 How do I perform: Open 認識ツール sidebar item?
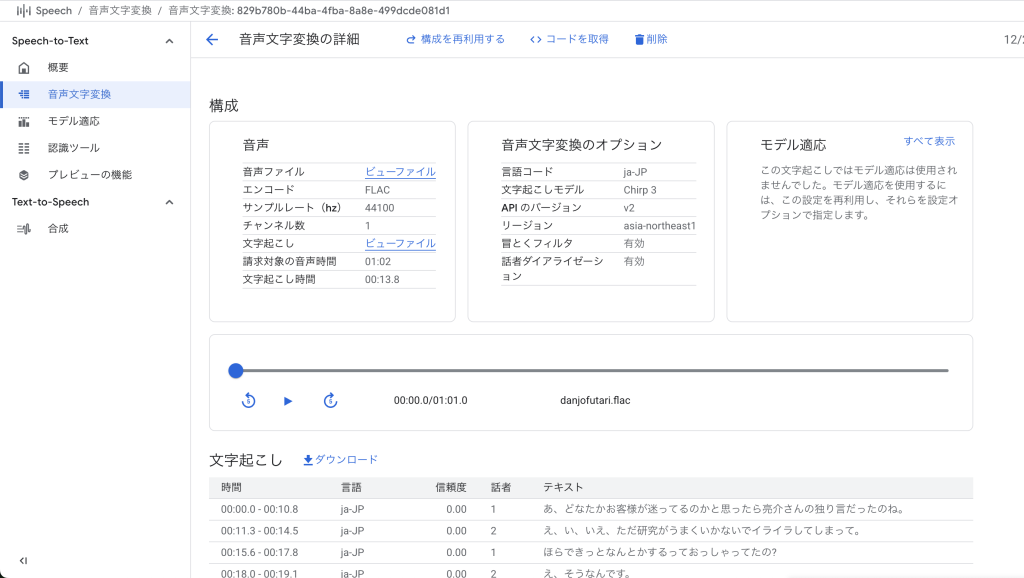coord(73,148)
